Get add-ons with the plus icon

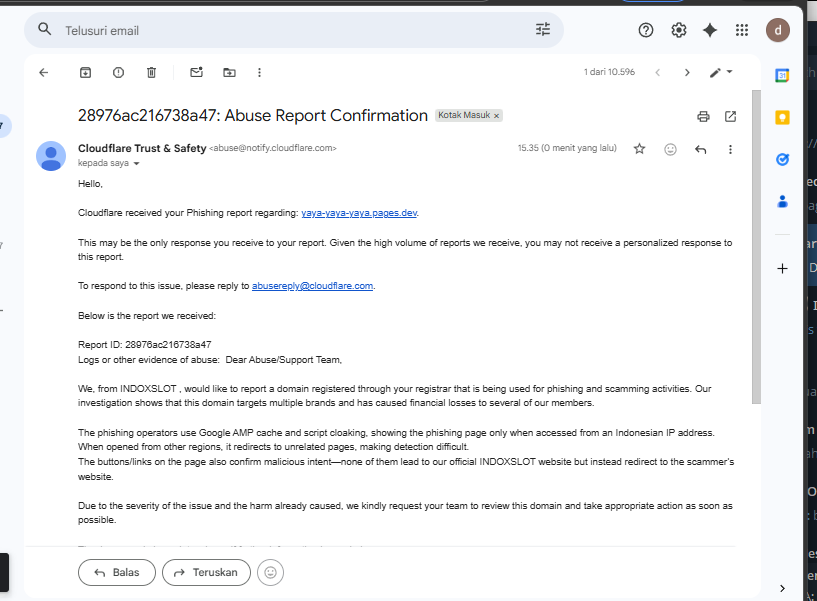[x=782, y=268]
